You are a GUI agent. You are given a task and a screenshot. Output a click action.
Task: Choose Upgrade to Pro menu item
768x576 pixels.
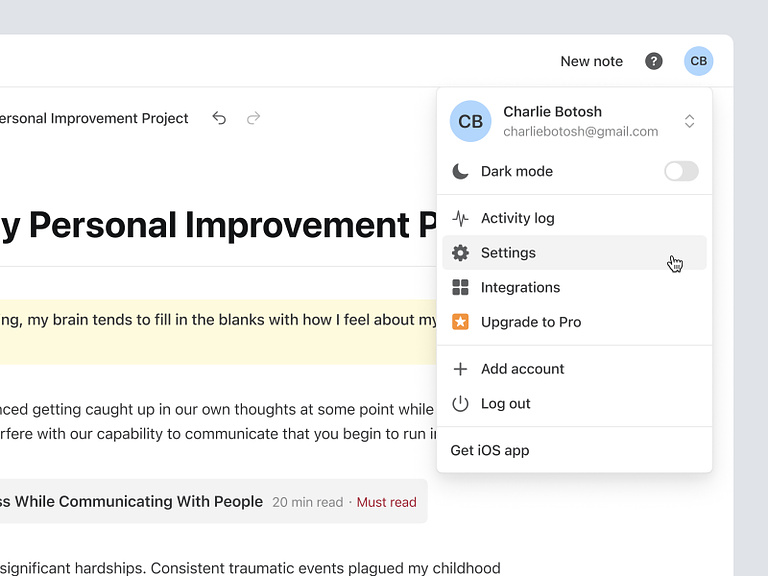coord(530,322)
